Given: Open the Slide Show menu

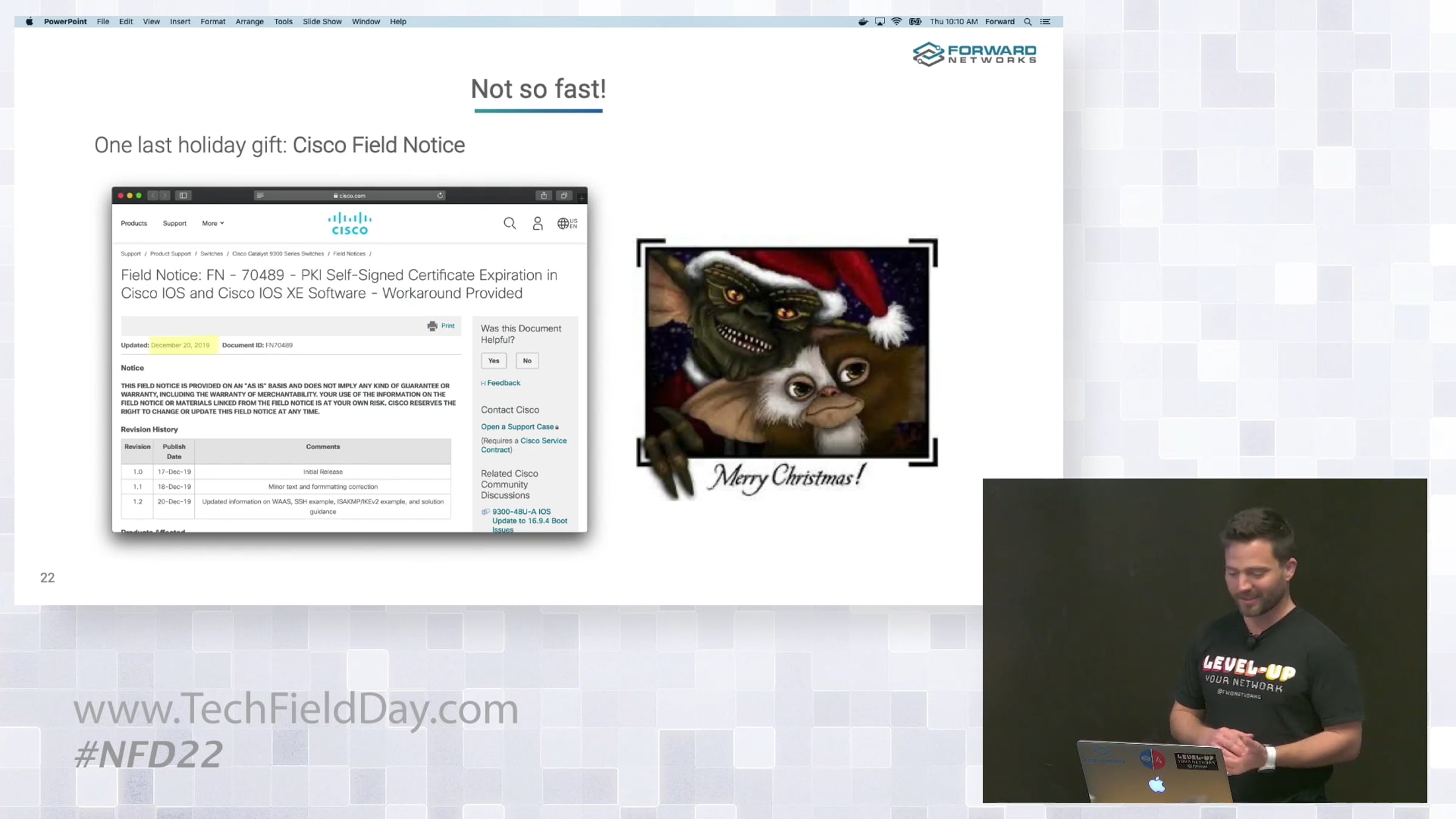Looking at the screenshot, I should (322, 22).
